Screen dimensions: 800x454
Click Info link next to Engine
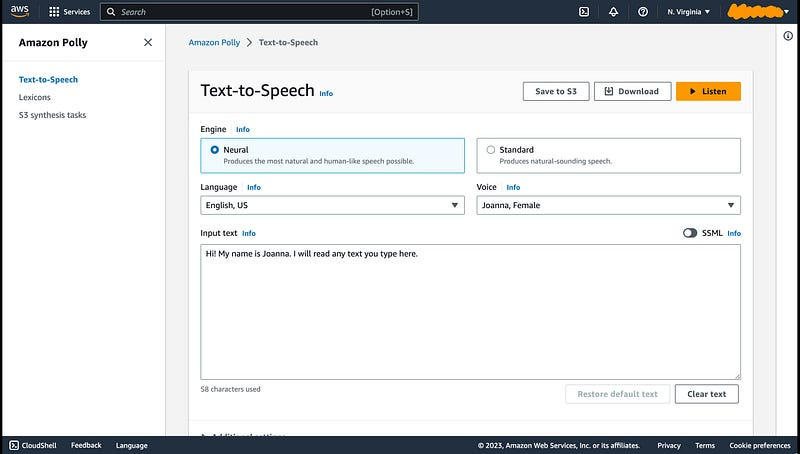243,130
